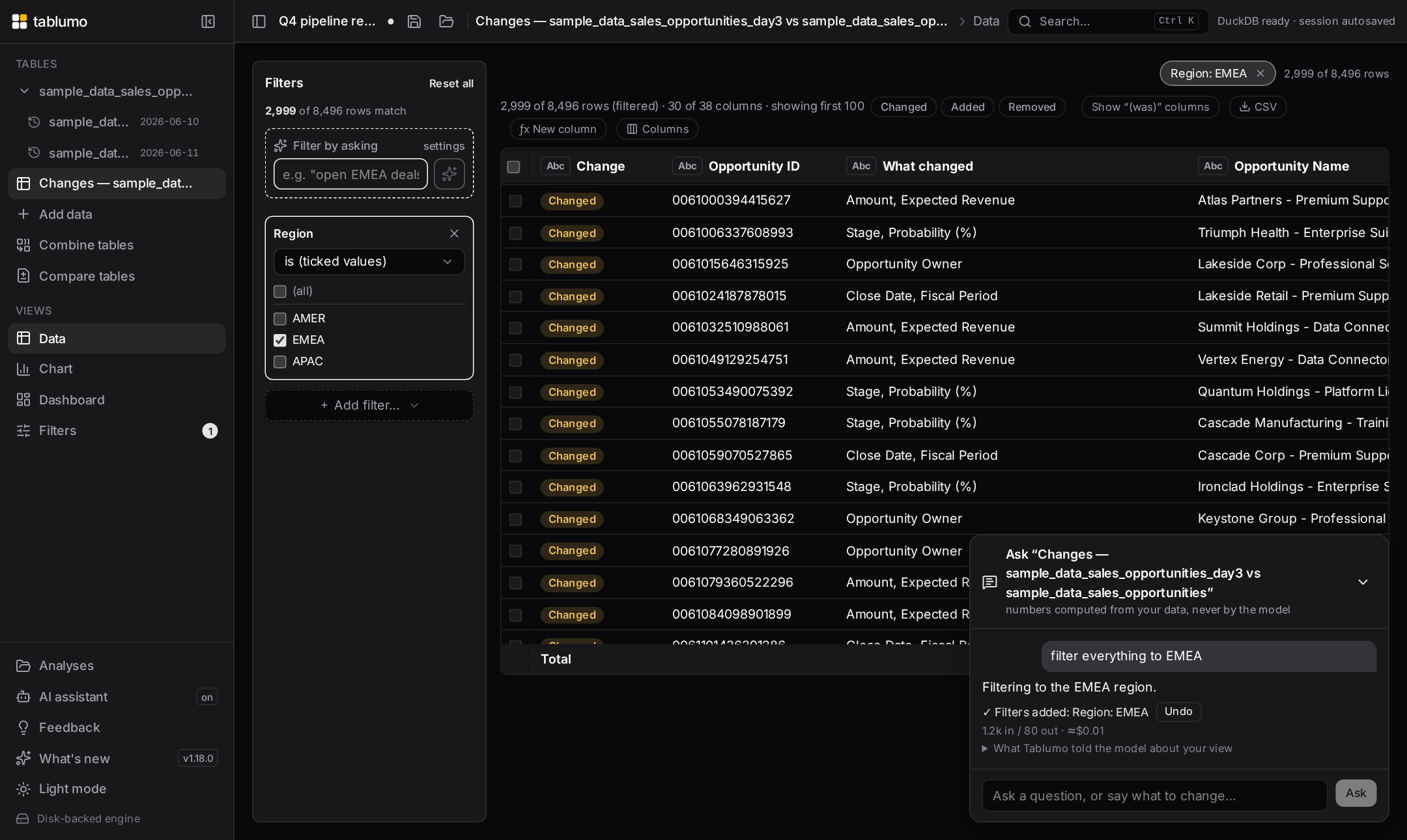
Task: Filter to Removed rows
Action: (1032, 107)
